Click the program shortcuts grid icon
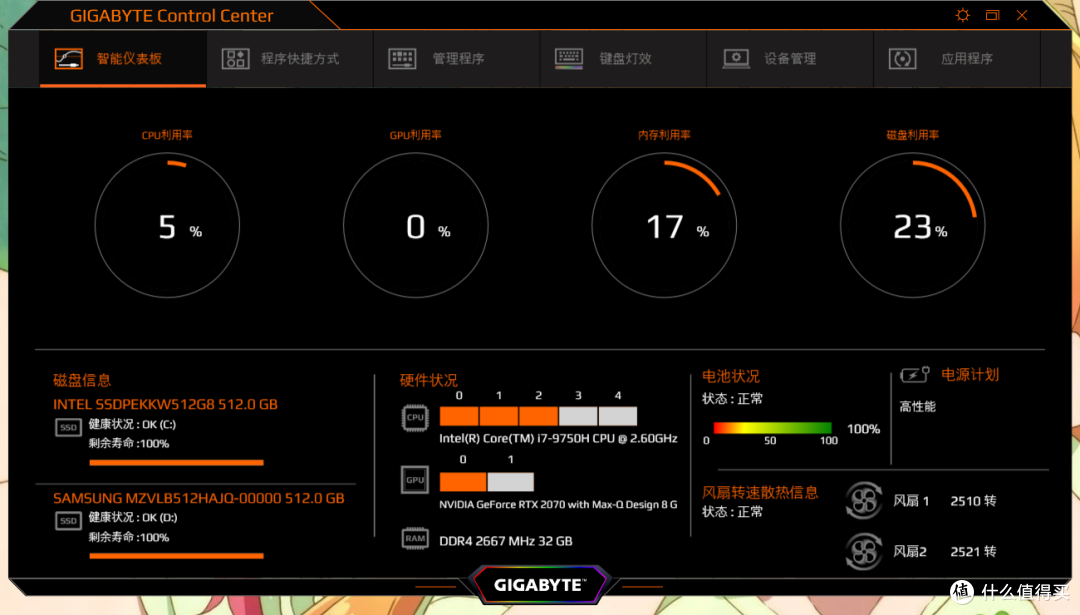The height and width of the screenshot is (615, 1080). click(x=235, y=59)
